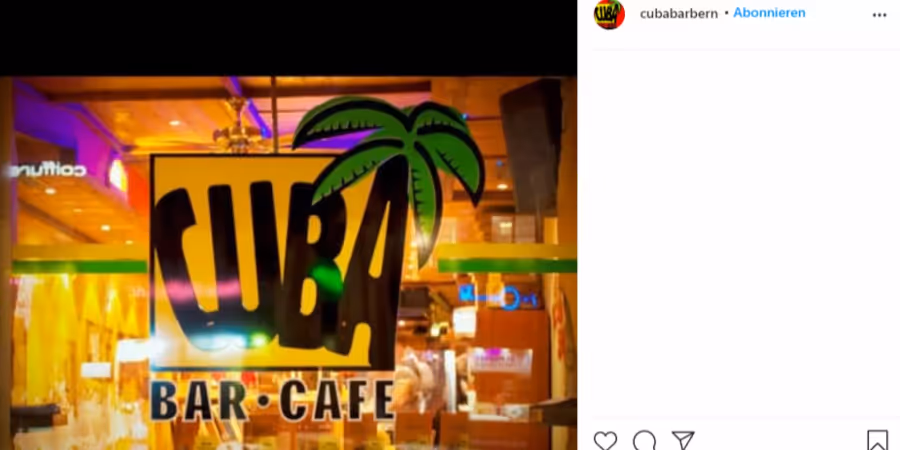Open the three-dot more options menu
The height and width of the screenshot is (450, 900).
pyautogui.click(x=879, y=15)
